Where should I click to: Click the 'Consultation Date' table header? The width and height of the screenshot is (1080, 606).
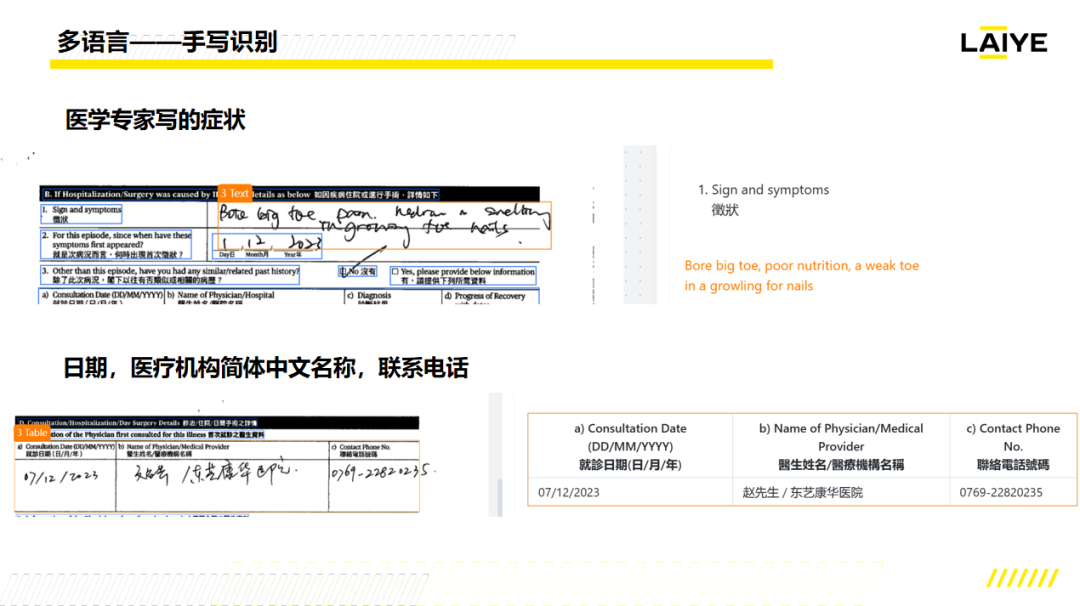(x=630, y=446)
